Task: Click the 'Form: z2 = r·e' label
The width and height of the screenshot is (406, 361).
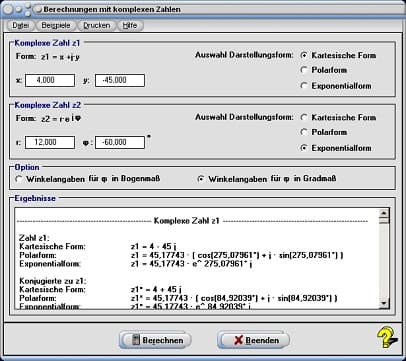Action: click(x=49, y=118)
